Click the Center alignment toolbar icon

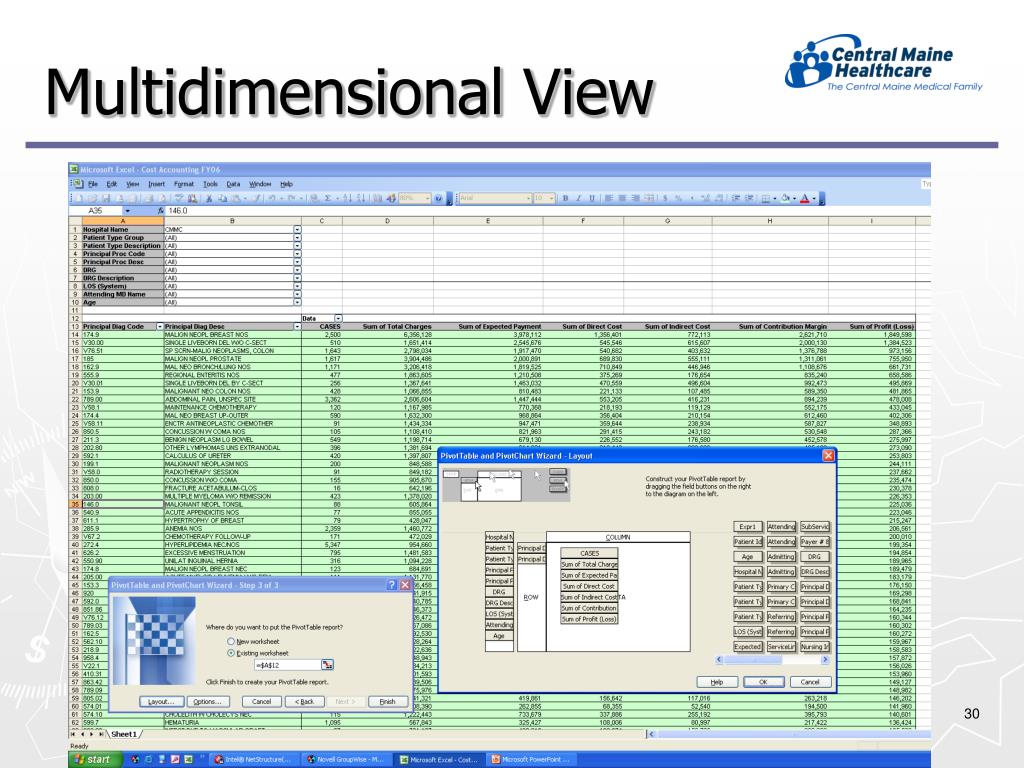(x=622, y=198)
